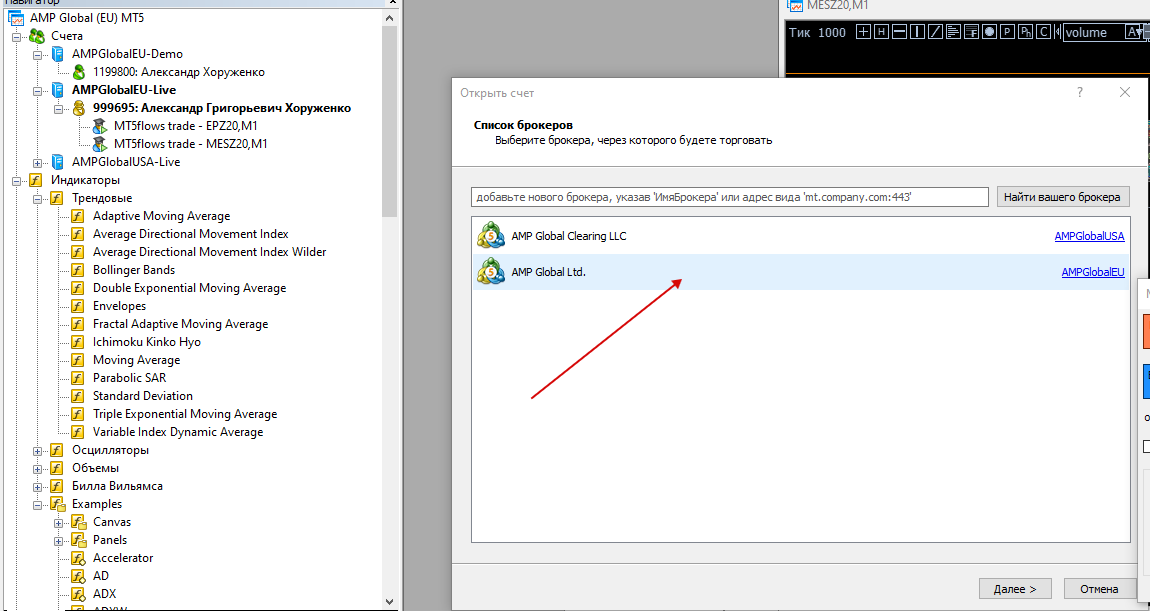Click the AMP Global (EU) MT5 terminal icon
1150x611 pixels.
click(x=15, y=18)
